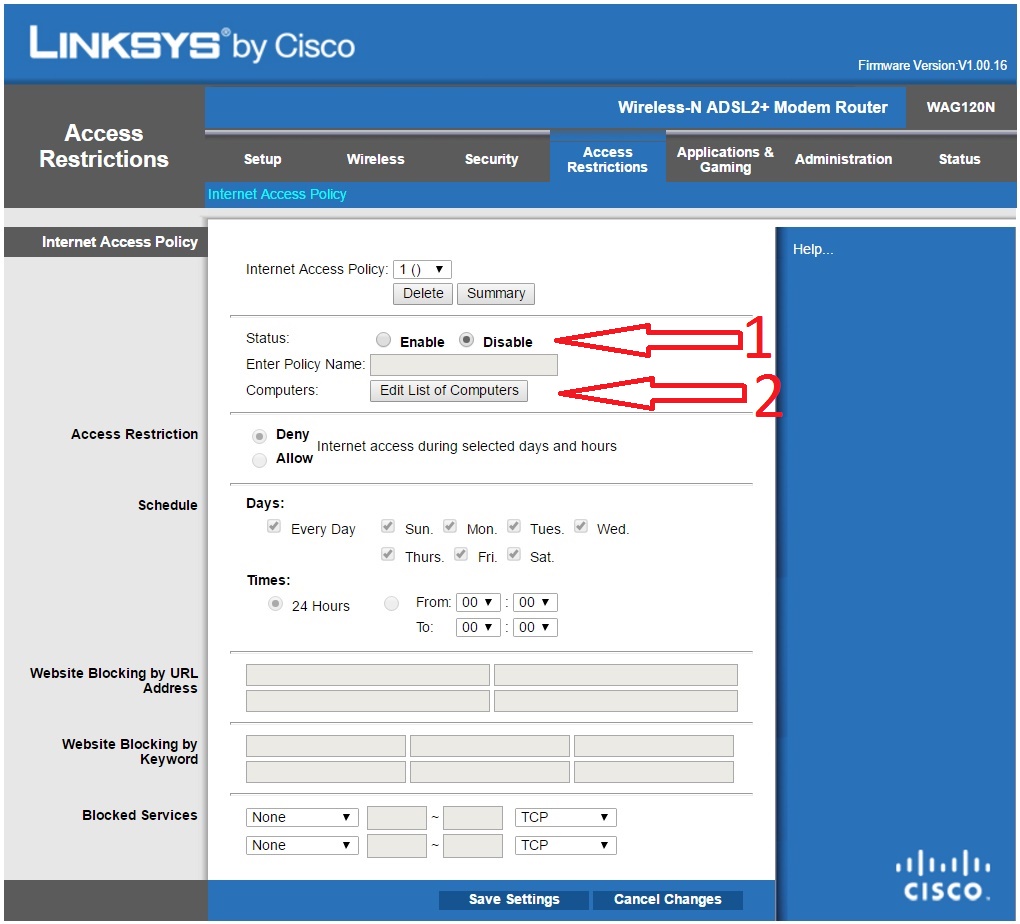Open the Help... link

tap(812, 249)
